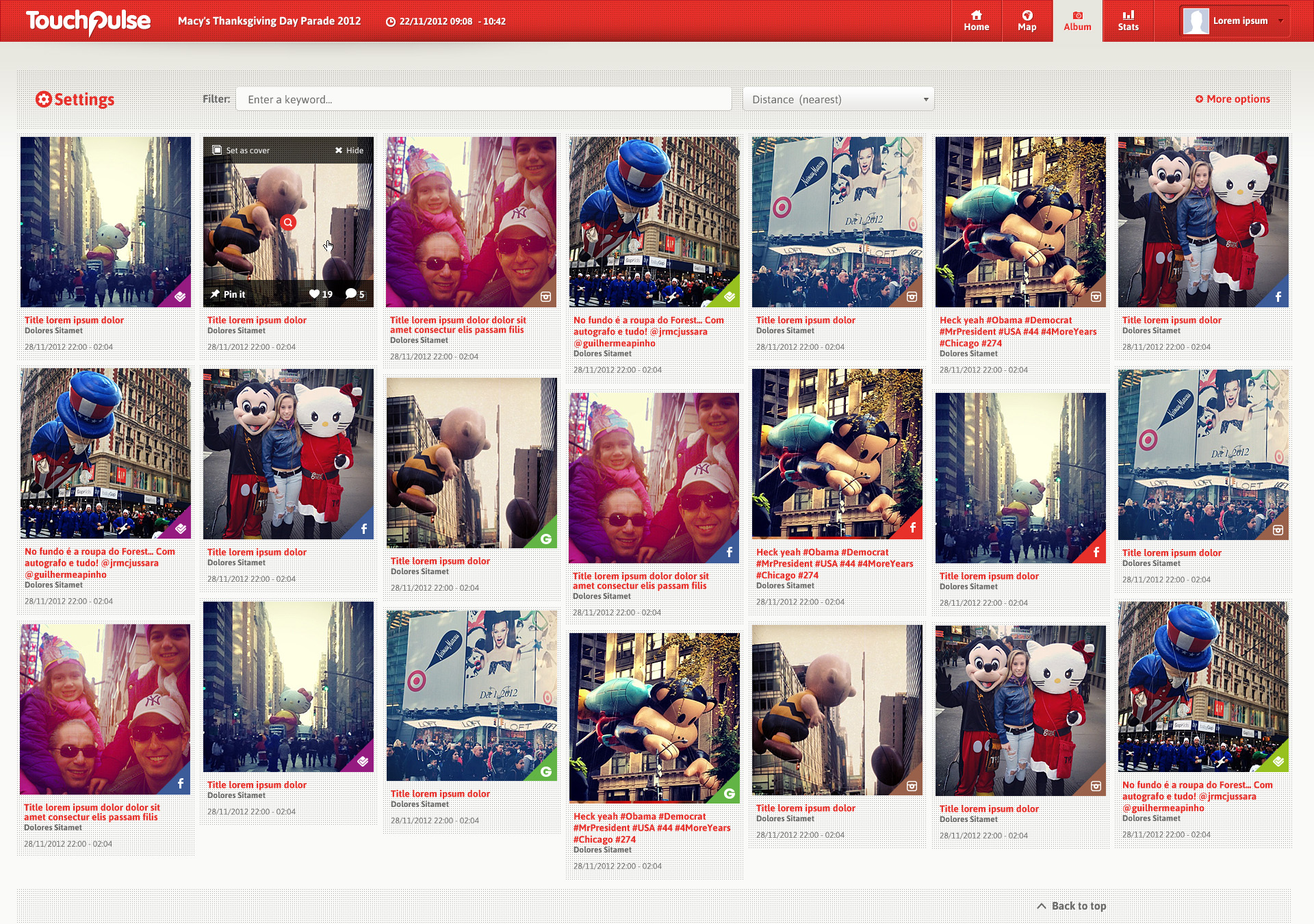Click Macy's Thanksgiving Day Parade 2012 title
The image size is (1314, 924).
pos(269,21)
